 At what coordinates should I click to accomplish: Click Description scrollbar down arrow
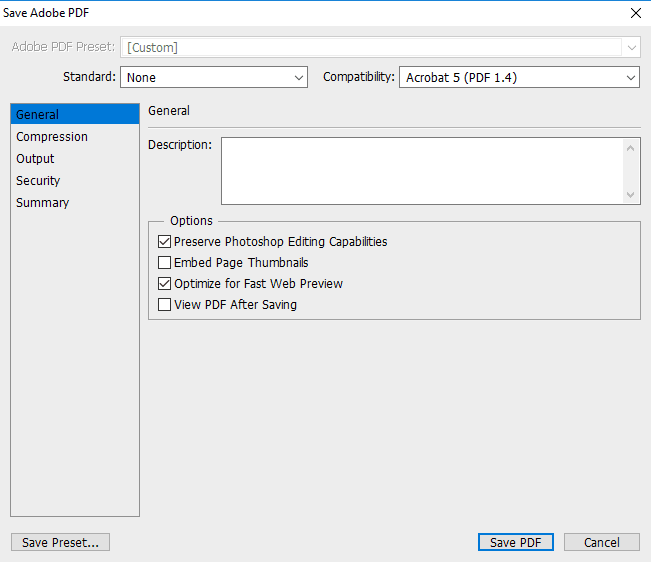(630, 194)
